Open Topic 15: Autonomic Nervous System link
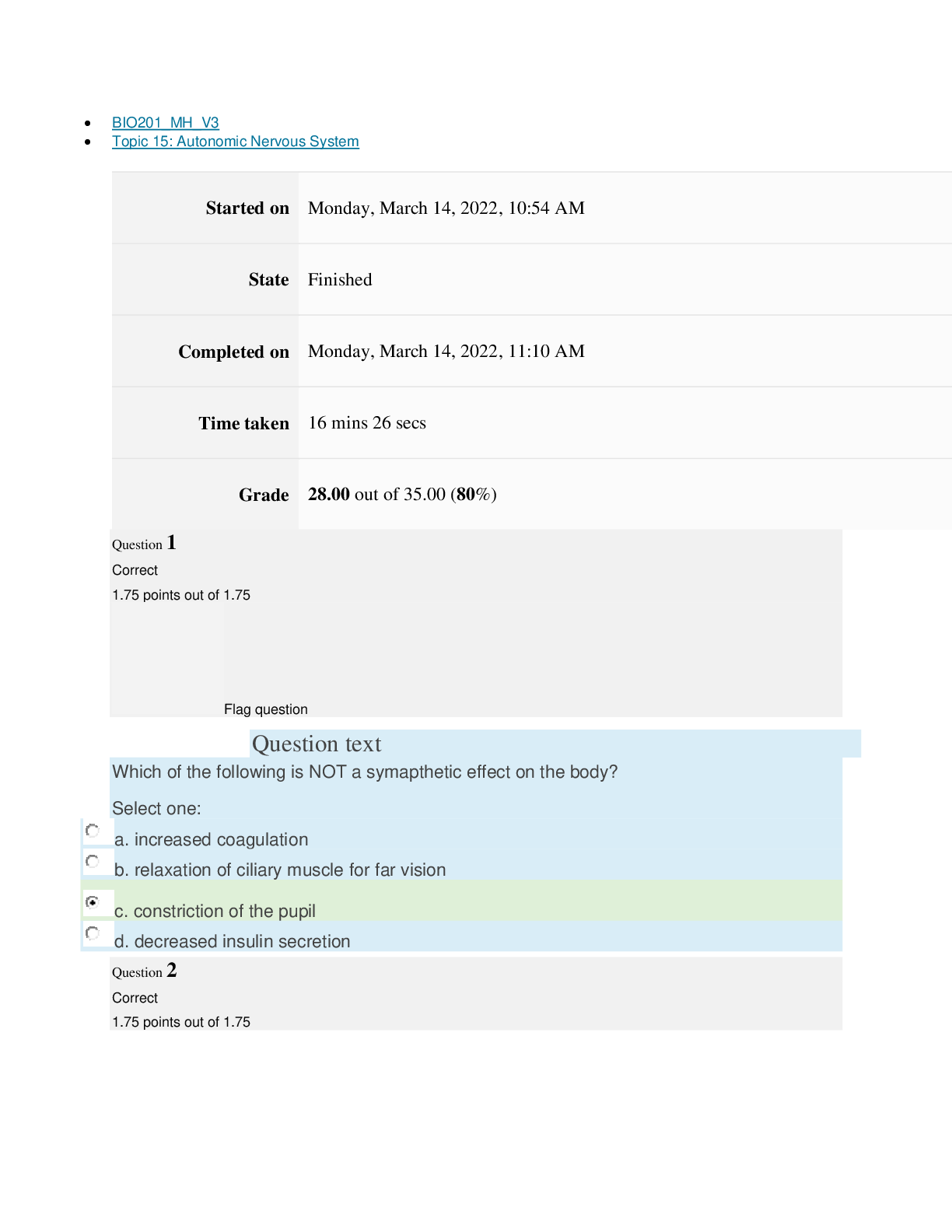 click(x=235, y=142)
